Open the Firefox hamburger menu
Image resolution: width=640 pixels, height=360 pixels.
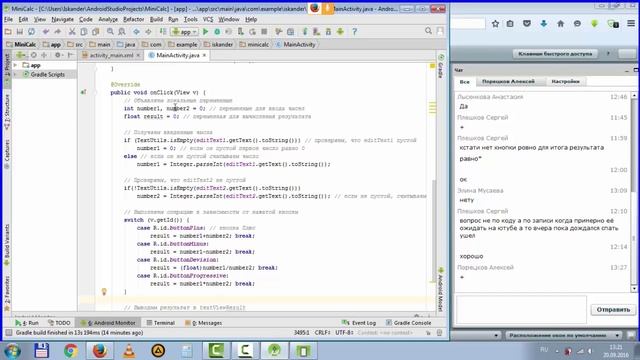pos(631,24)
